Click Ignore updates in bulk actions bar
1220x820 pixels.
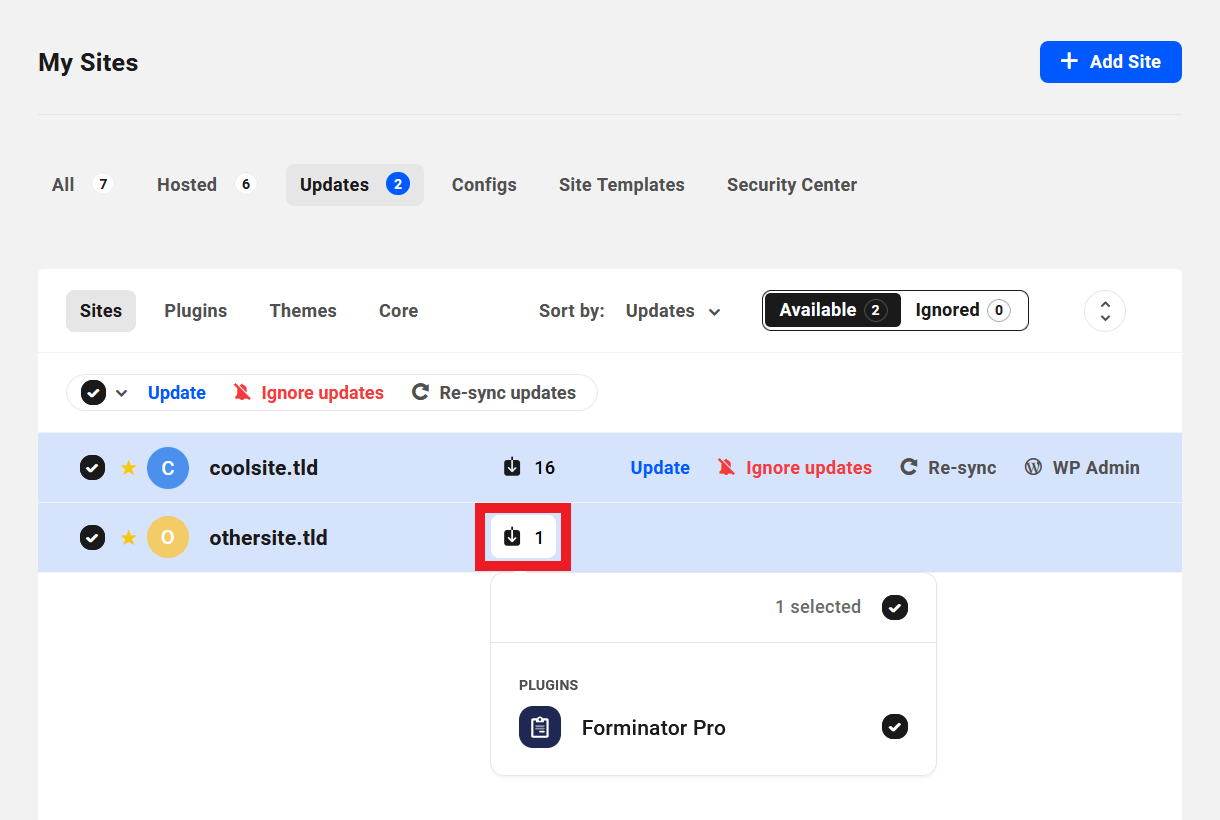pos(309,393)
